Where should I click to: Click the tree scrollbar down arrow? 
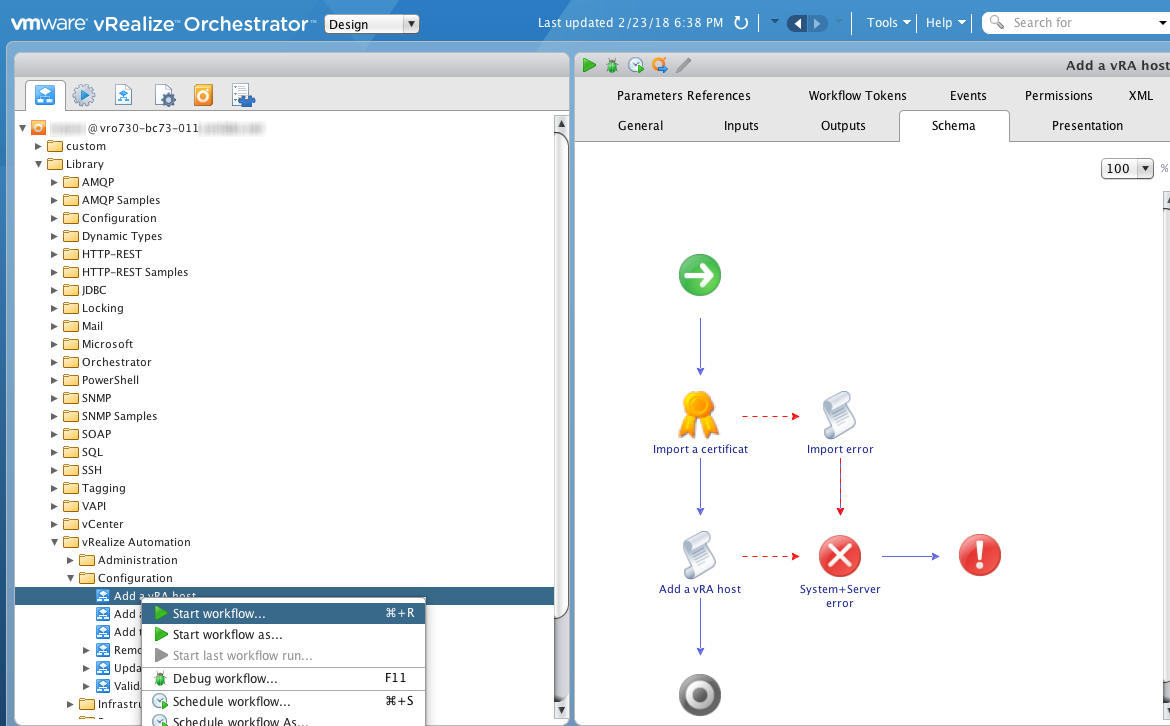click(x=561, y=711)
